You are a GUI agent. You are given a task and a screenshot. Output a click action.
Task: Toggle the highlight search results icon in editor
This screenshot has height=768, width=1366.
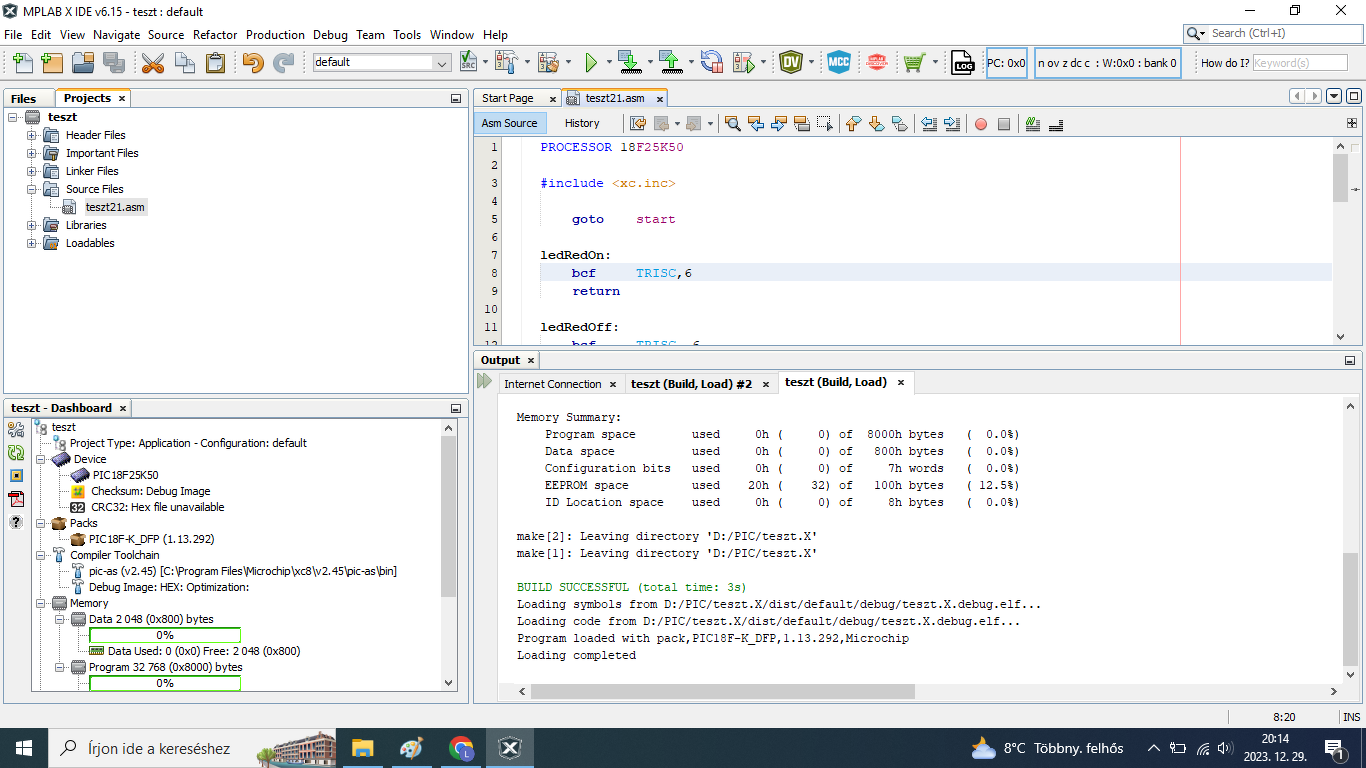click(801, 124)
